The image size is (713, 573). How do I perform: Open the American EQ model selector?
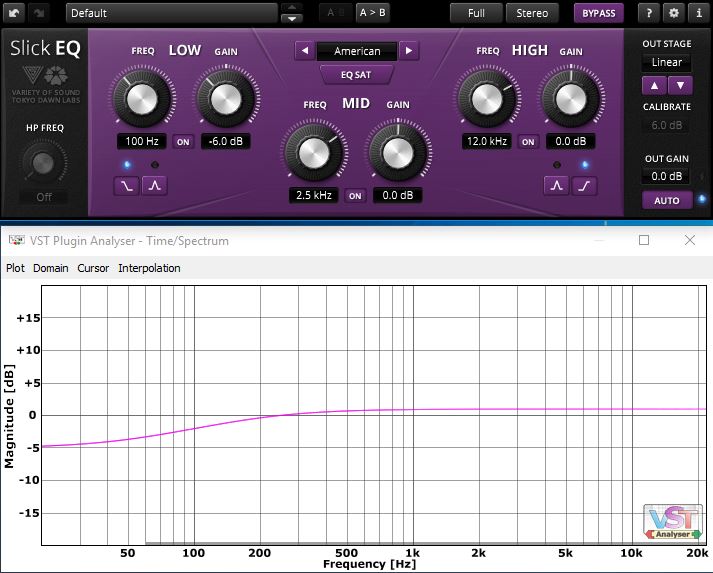click(x=357, y=51)
